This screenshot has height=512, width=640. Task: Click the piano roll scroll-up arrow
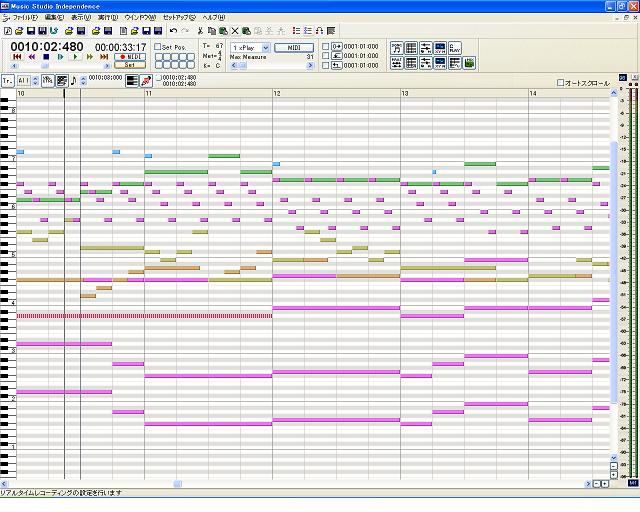[613, 93]
